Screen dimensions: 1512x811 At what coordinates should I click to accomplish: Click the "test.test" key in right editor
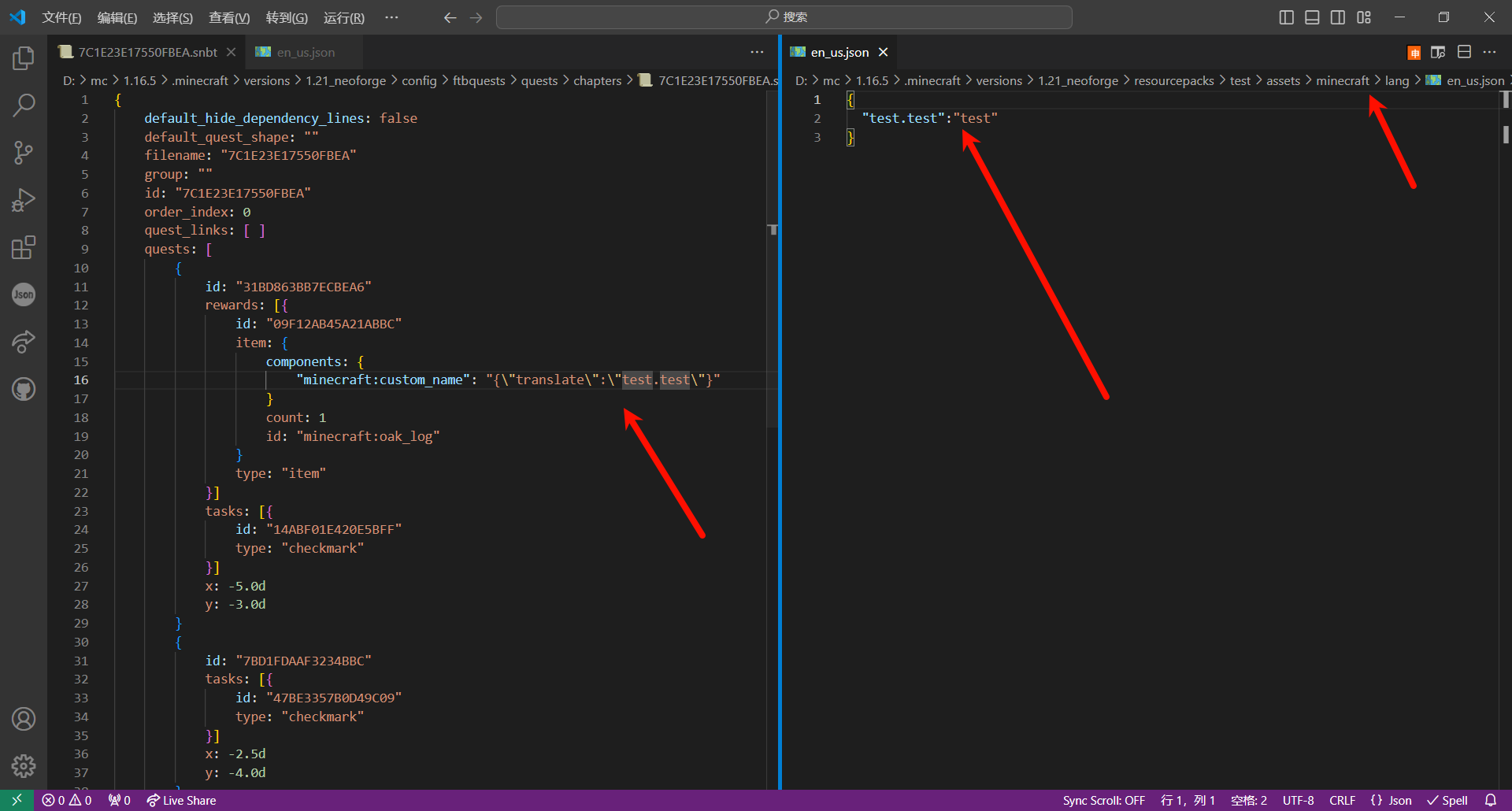click(903, 118)
